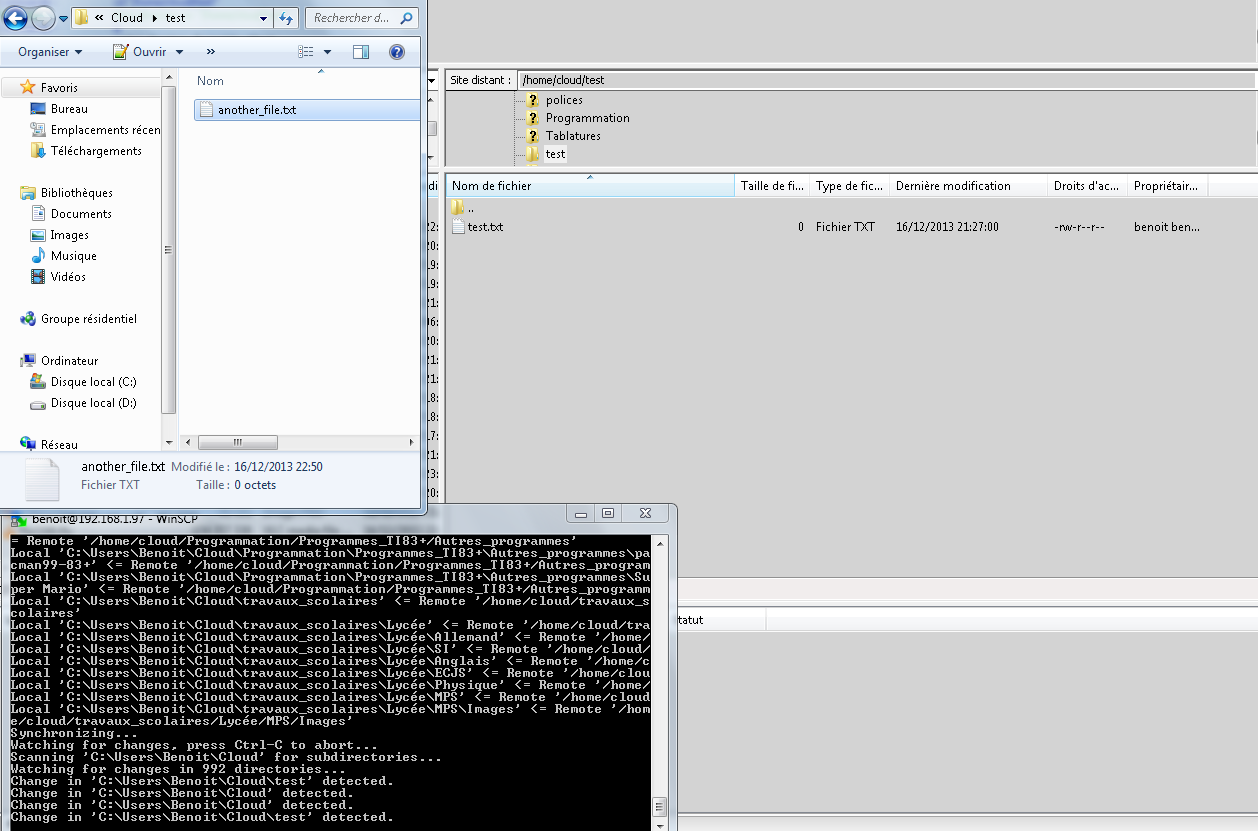Click the change view icon

[x=307, y=52]
